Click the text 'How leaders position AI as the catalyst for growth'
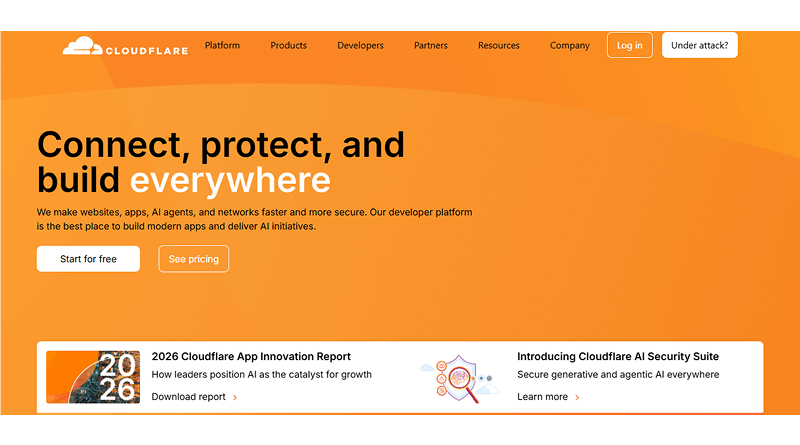This screenshot has width=800, height=445. [x=262, y=374]
